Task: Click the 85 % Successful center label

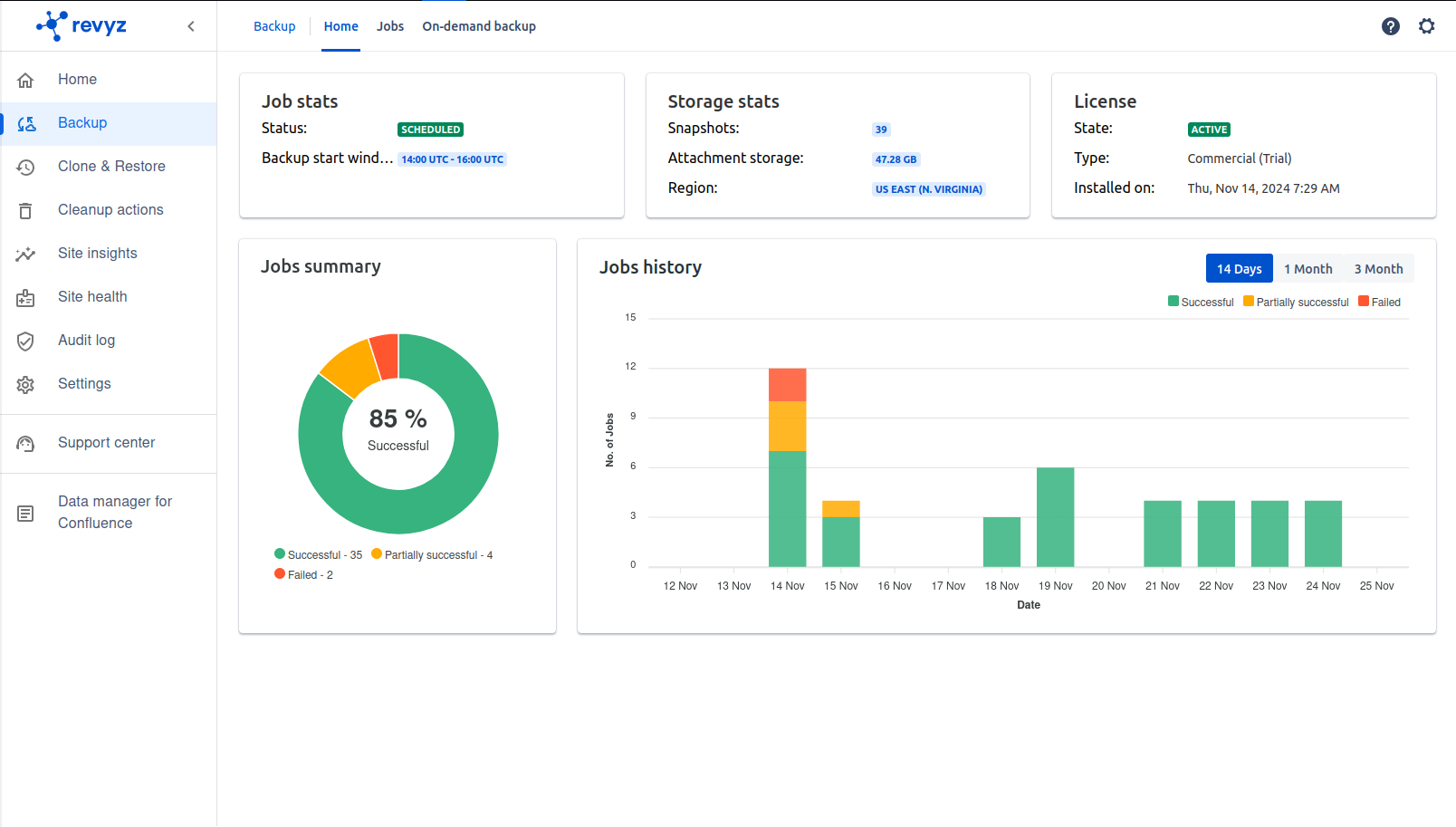Action: click(x=398, y=429)
